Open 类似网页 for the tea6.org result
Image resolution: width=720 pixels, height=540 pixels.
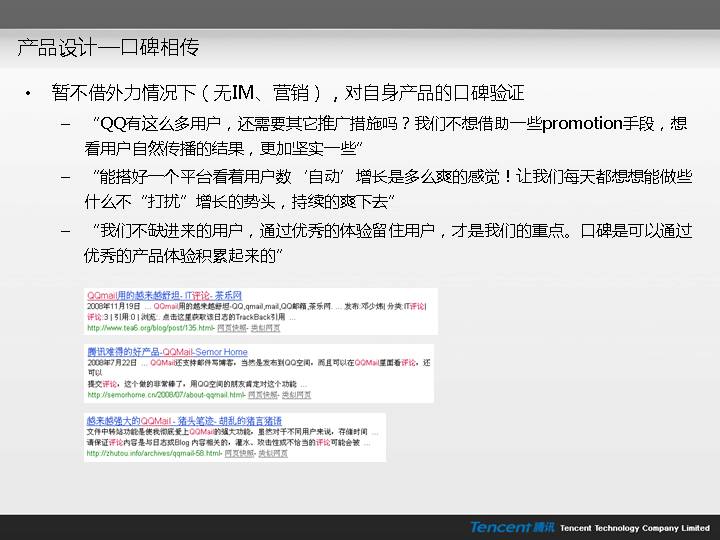pyautogui.click(x=265, y=327)
